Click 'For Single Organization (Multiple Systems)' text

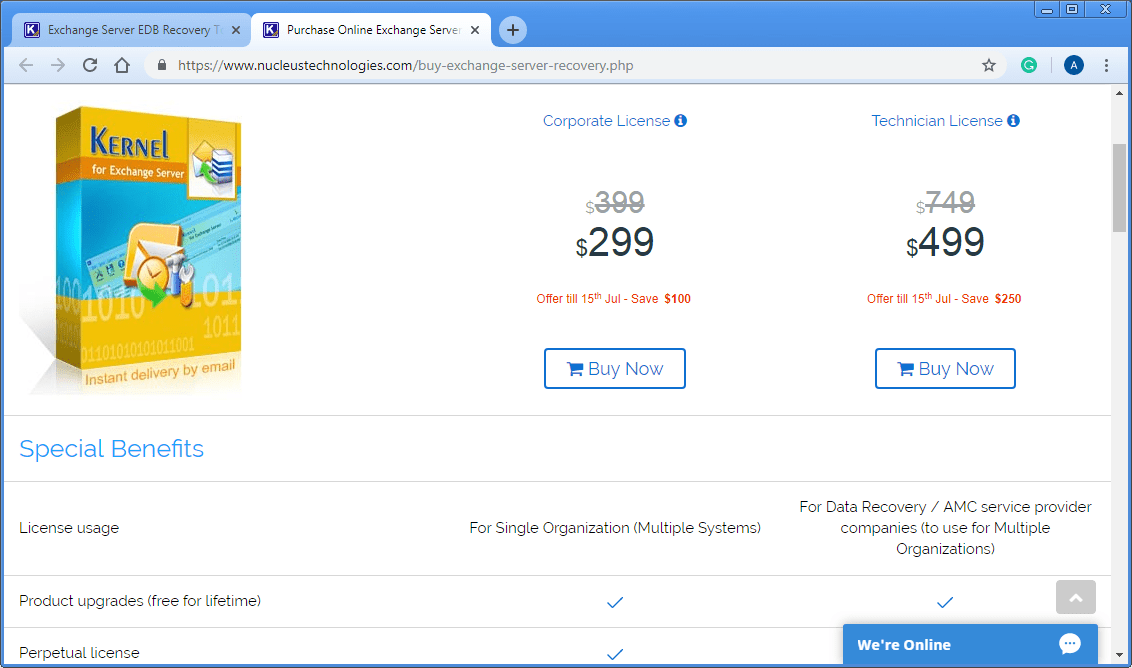pos(615,528)
